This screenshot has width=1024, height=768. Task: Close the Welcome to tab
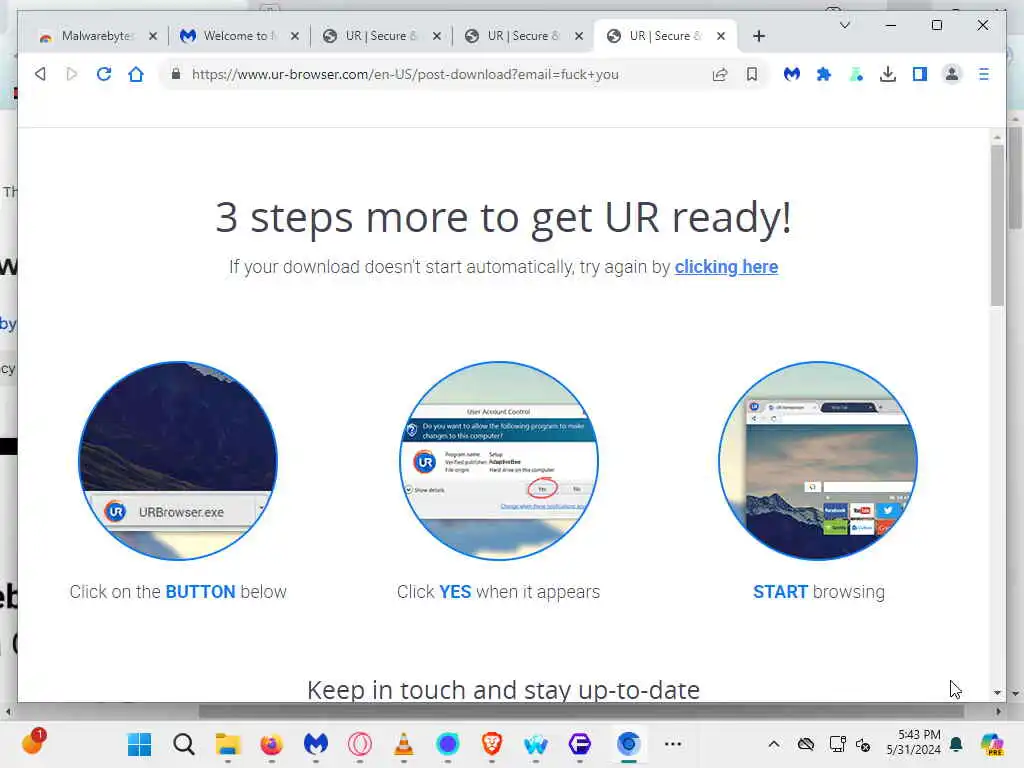pos(295,36)
